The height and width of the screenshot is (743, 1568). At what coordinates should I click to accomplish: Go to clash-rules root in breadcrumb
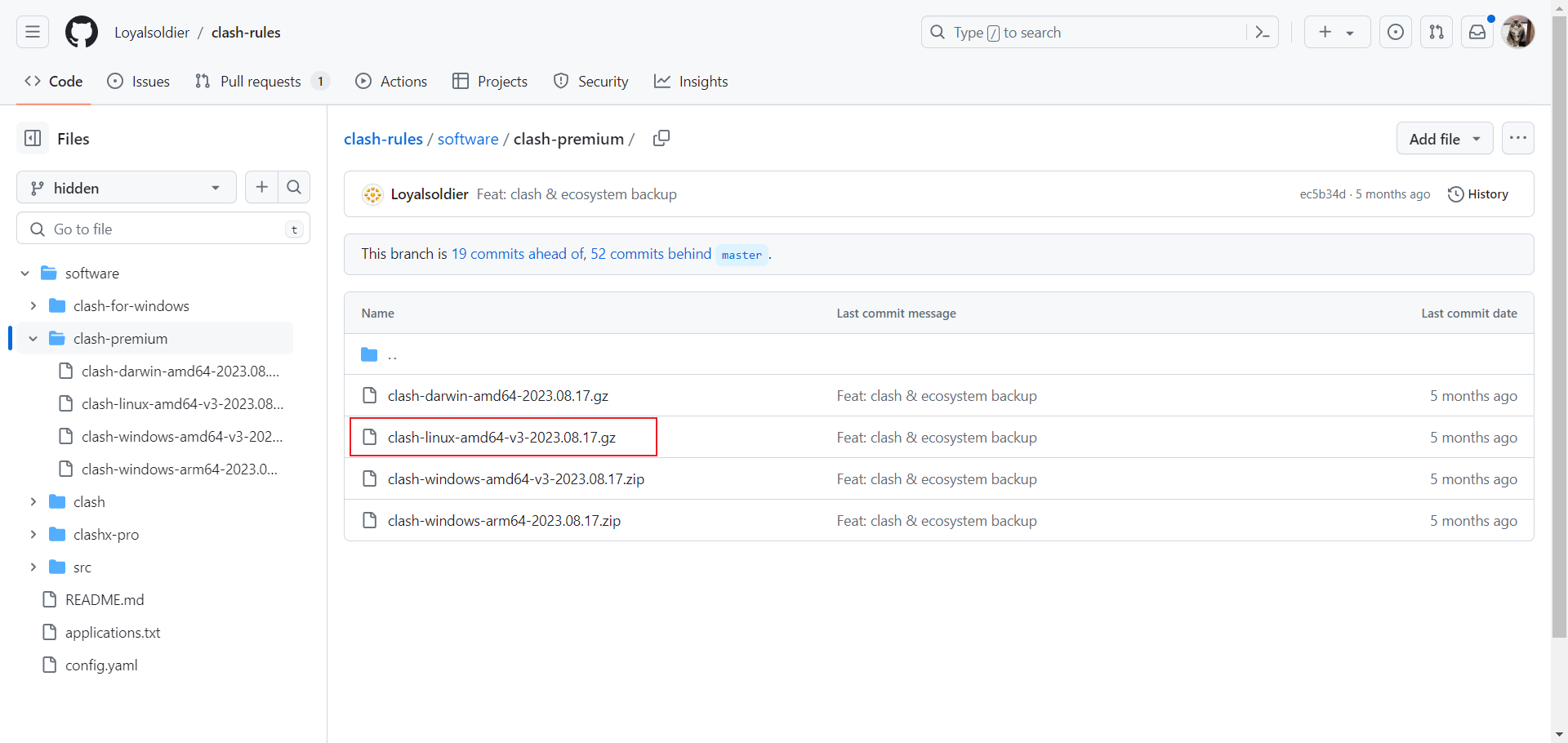click(383, 139)
